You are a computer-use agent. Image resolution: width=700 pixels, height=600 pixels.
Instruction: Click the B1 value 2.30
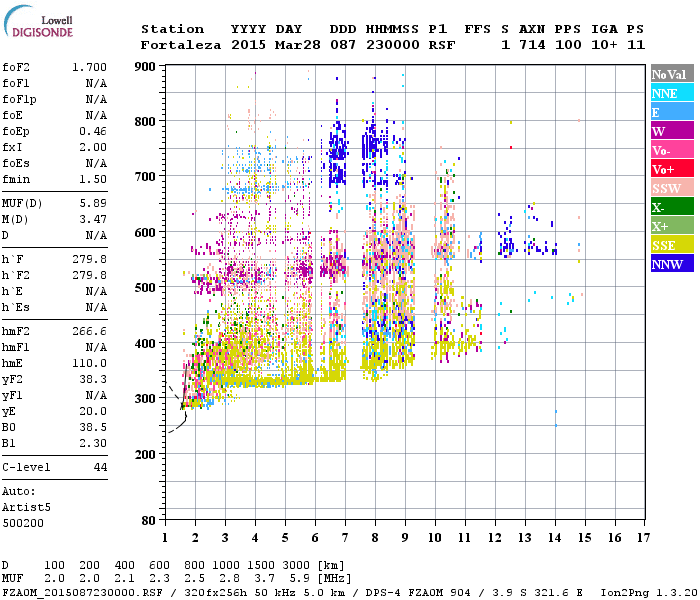93,443
